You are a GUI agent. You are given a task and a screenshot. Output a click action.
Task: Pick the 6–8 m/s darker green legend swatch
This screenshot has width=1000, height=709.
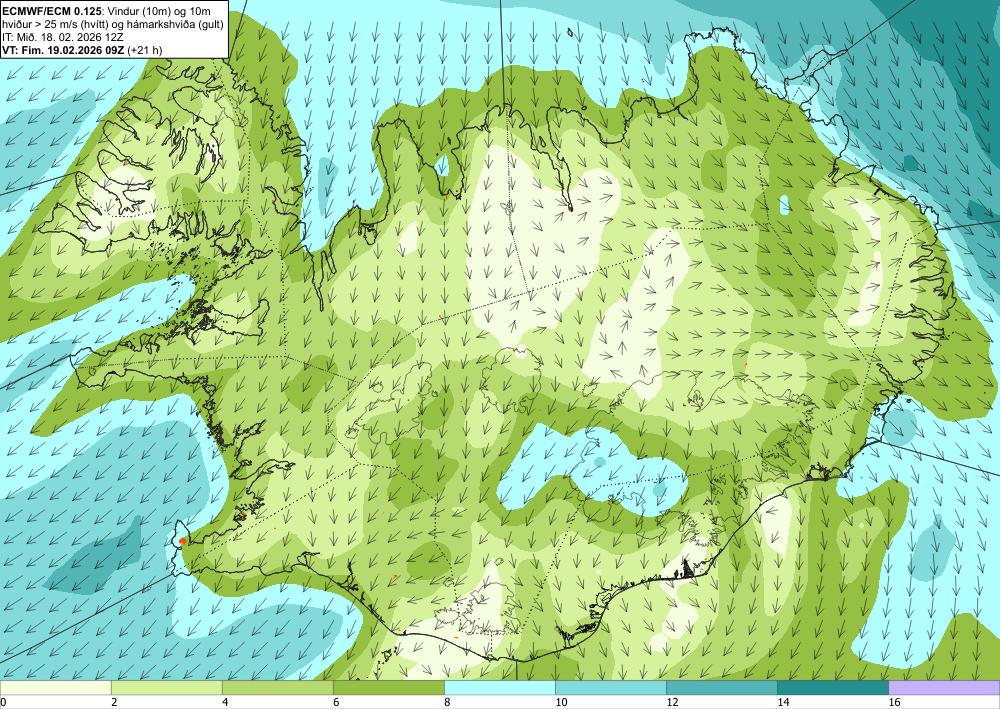click(x=388, y=688)
